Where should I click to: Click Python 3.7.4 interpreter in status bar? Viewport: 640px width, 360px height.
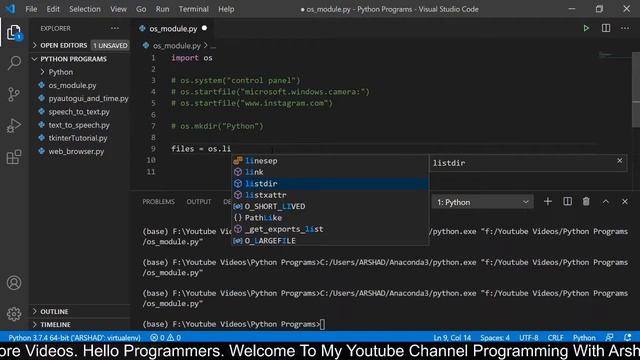click(x=74, y=338)
